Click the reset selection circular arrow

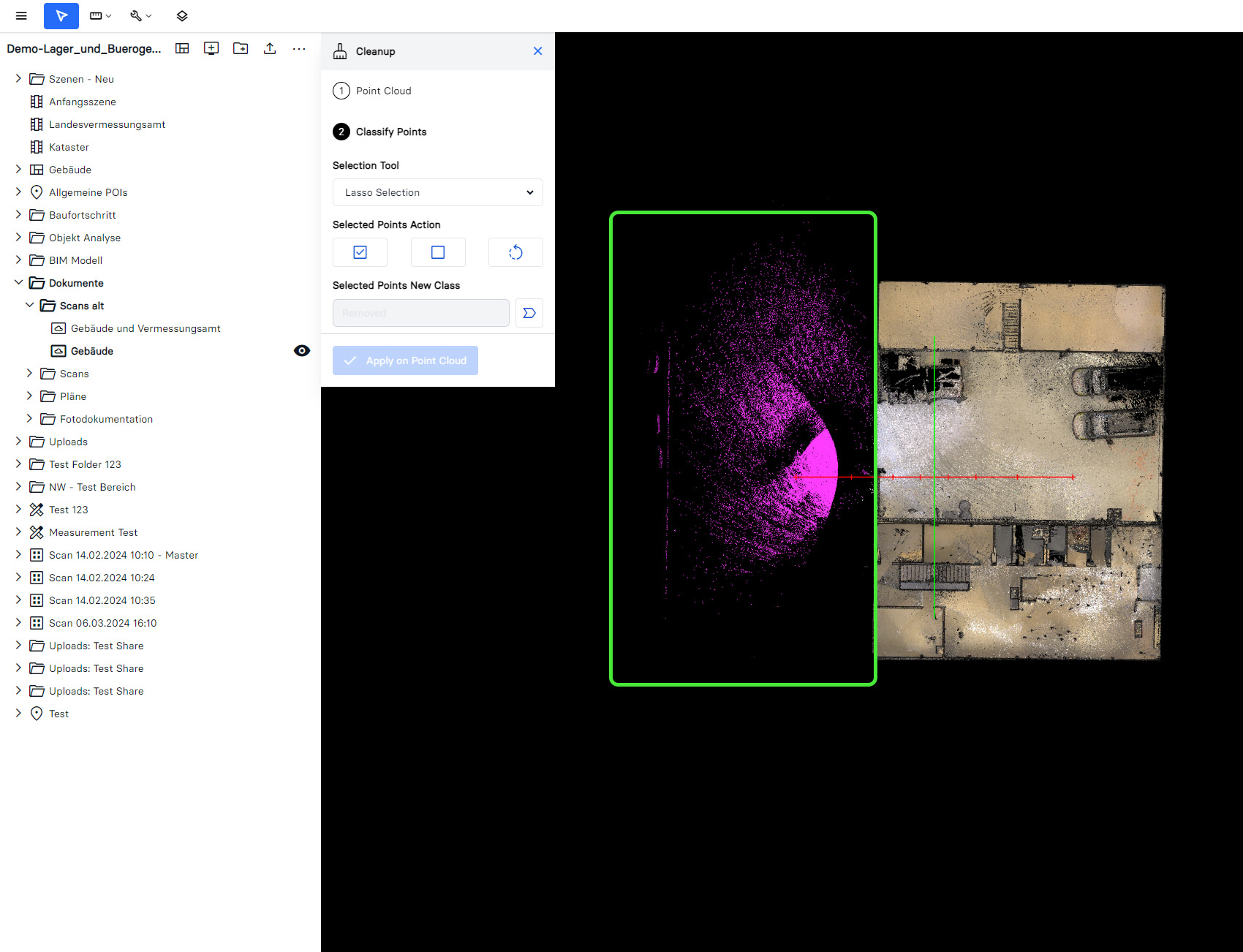pyautogui.click(x=515, y=252)
